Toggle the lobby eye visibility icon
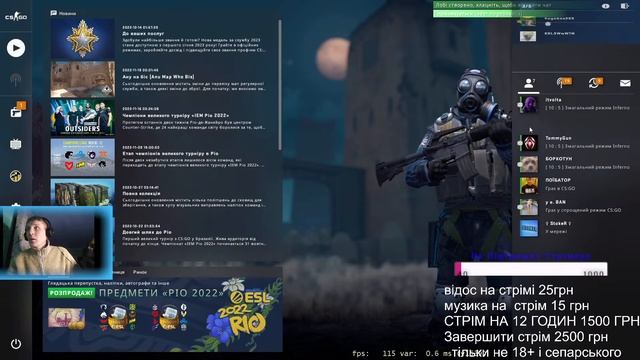The height and width of the screenshot is (360, 640). pos(605,6)
